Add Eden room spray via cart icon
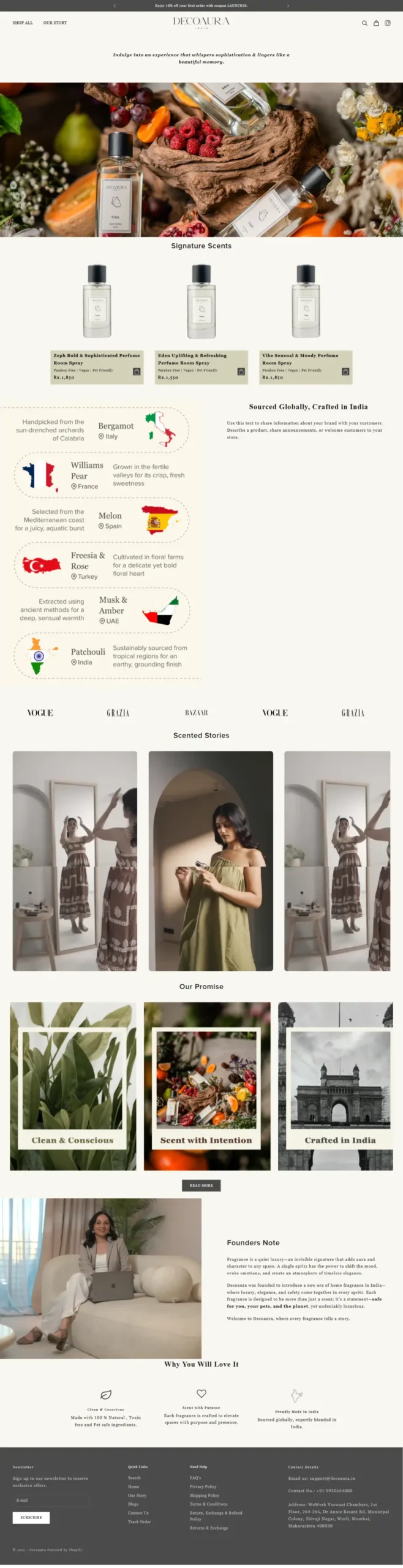The image size is (403, 1568). coord(241,372)
